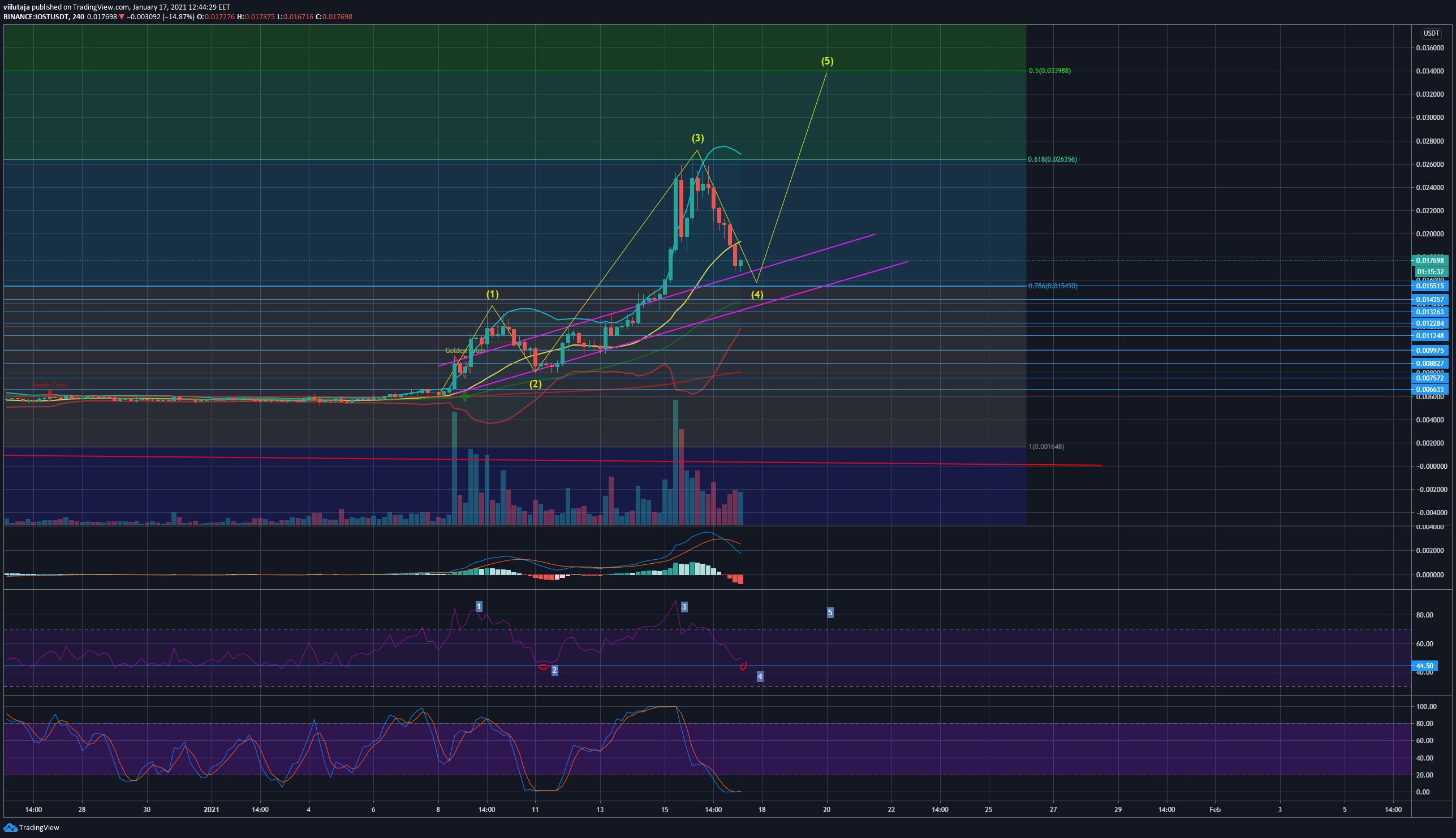Click RSI pane wave marker box 3
This screenshot has height=838, width=1456.
pos(684,607)
